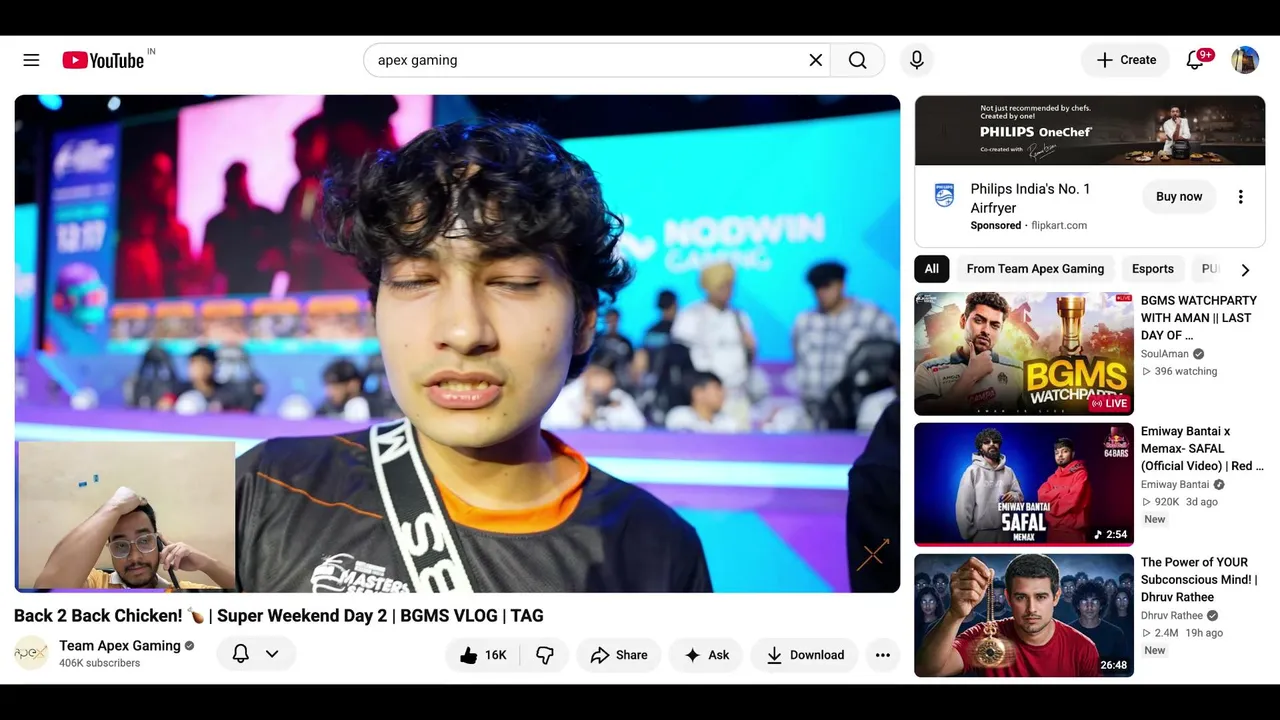Open The Power of YOUR Subconscious Mind title
1280x720 pixels.
point(1199,580)
